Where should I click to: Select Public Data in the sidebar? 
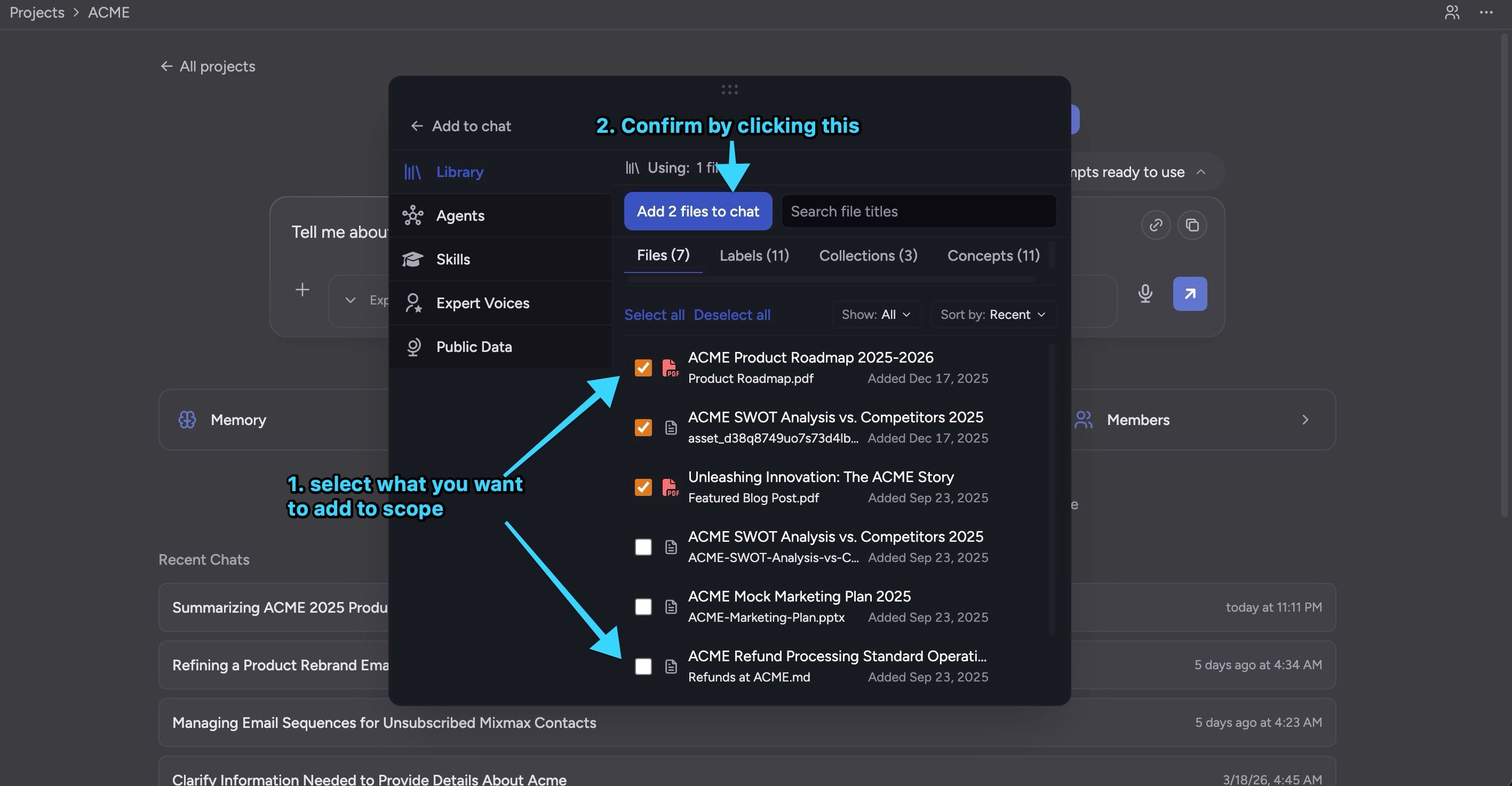(500, 347)
